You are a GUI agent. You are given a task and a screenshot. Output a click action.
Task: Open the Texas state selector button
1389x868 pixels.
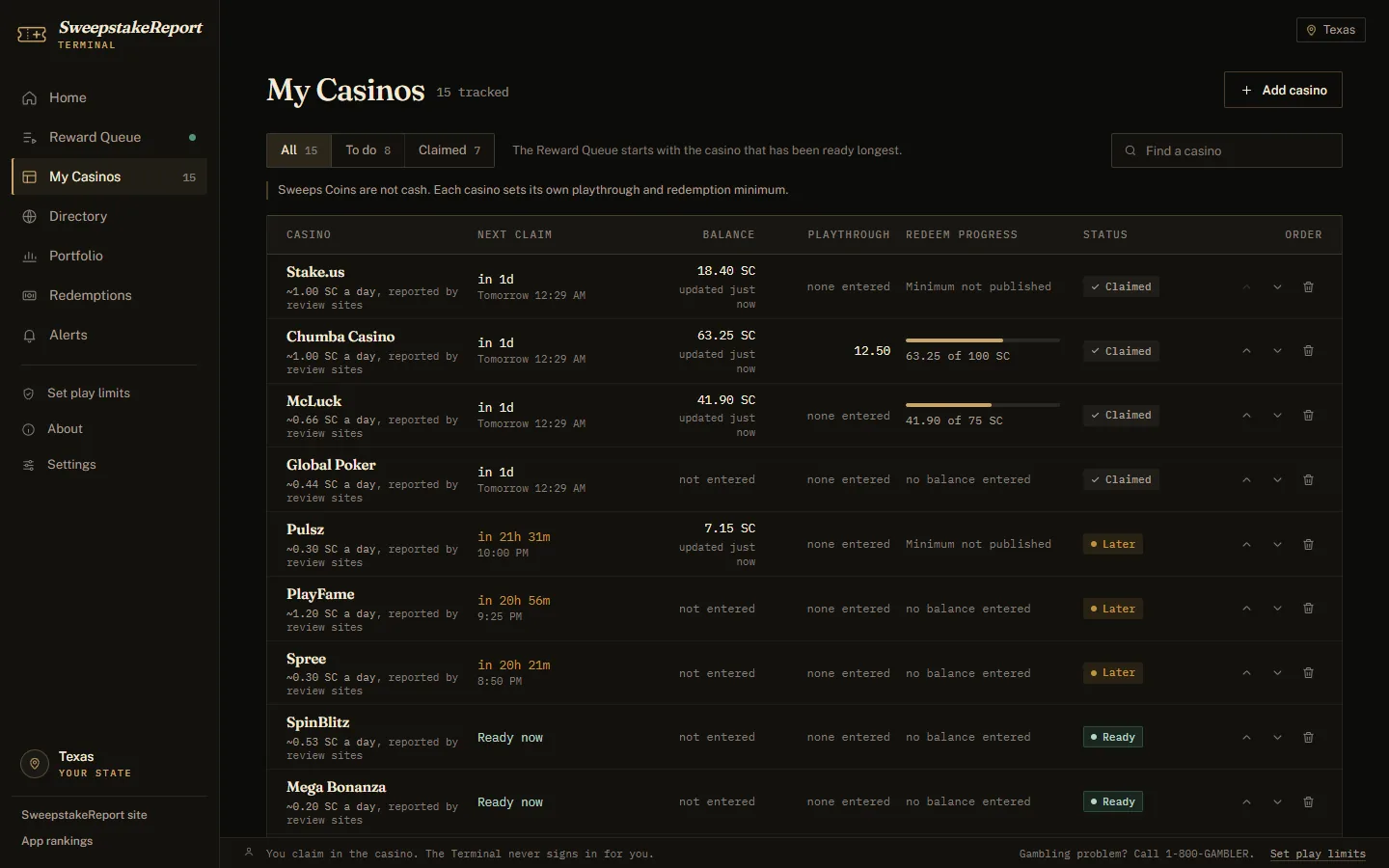coord(1331,30)
